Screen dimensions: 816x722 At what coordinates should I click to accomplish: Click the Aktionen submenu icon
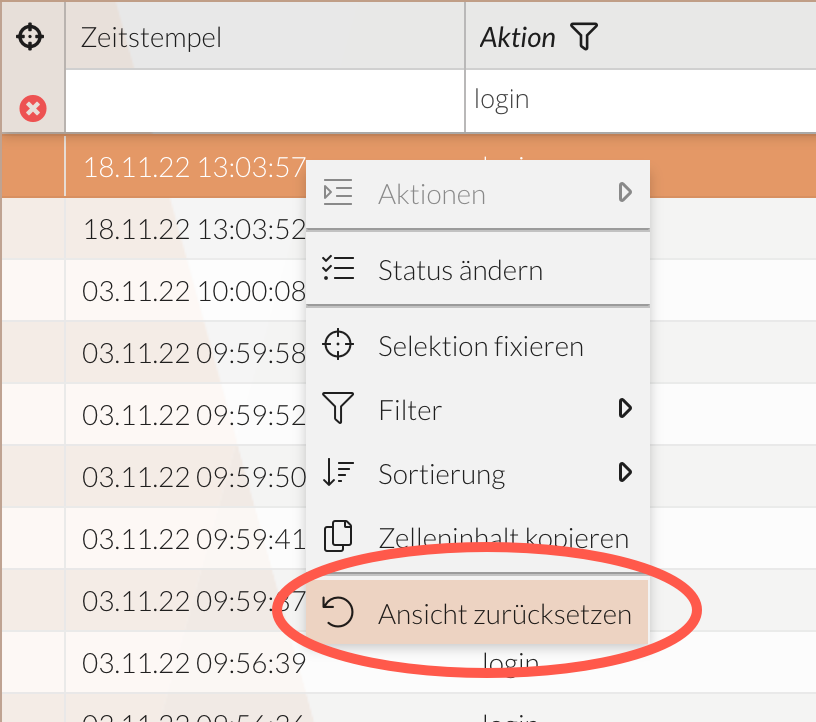[338, 192]
